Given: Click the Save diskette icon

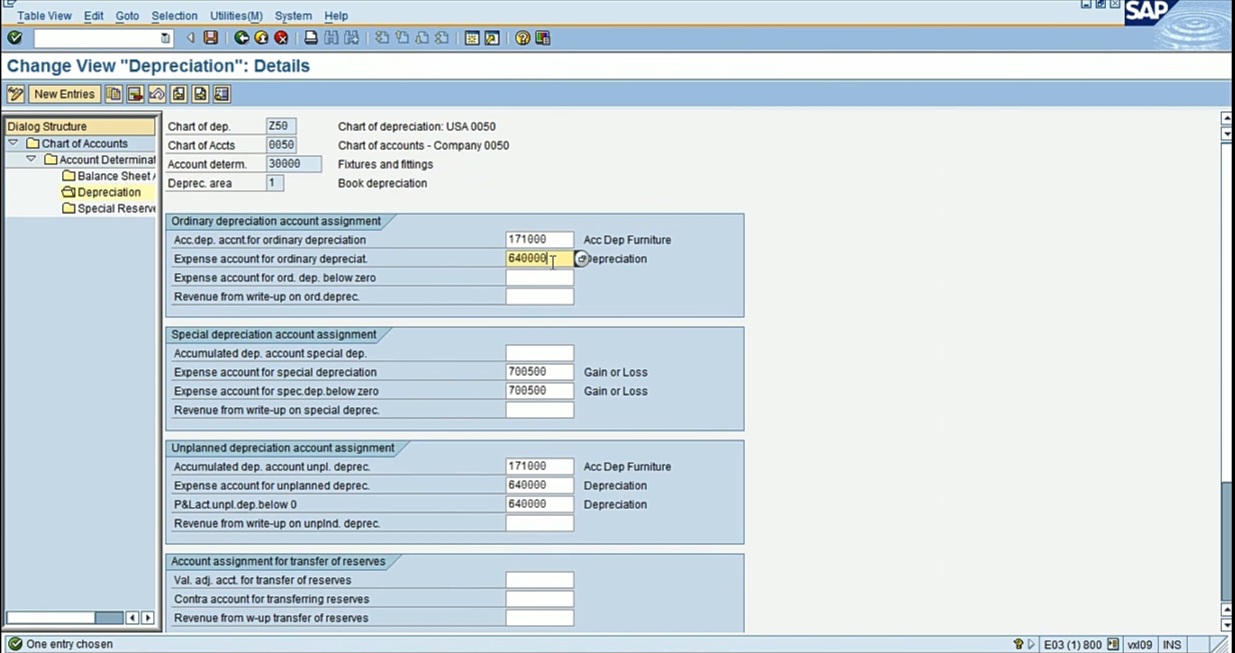Looking at the screenshot, I should pyautogui.click(x=210, y=38).
